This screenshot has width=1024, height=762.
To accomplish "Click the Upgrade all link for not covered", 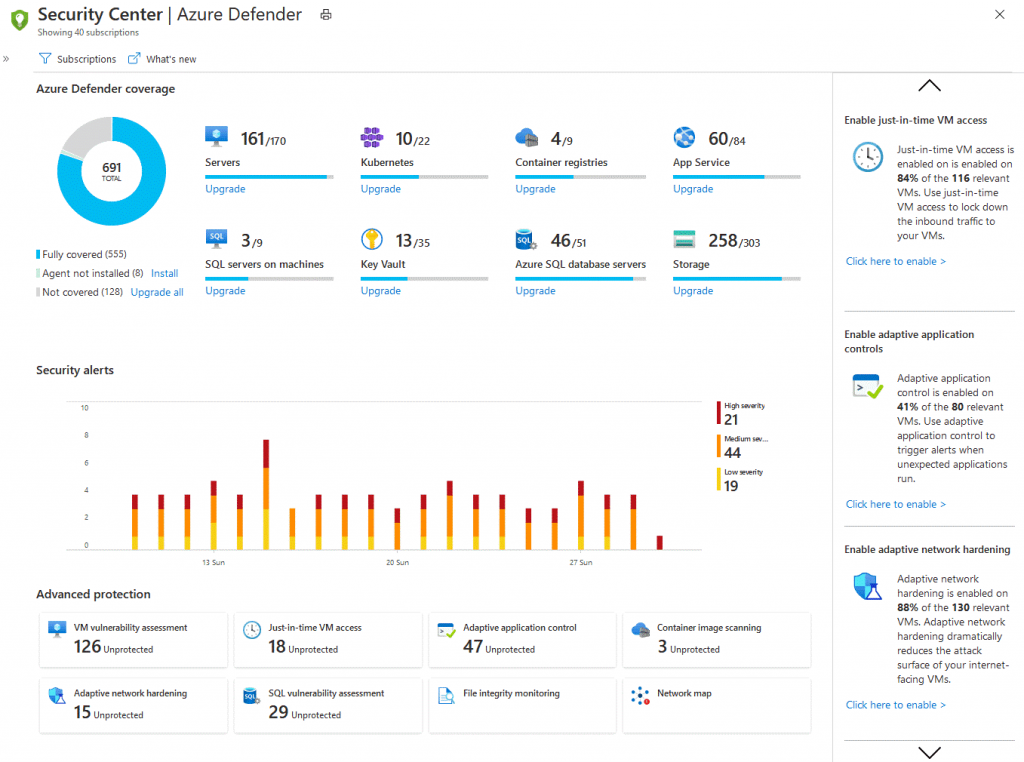I will pos(157,292).
